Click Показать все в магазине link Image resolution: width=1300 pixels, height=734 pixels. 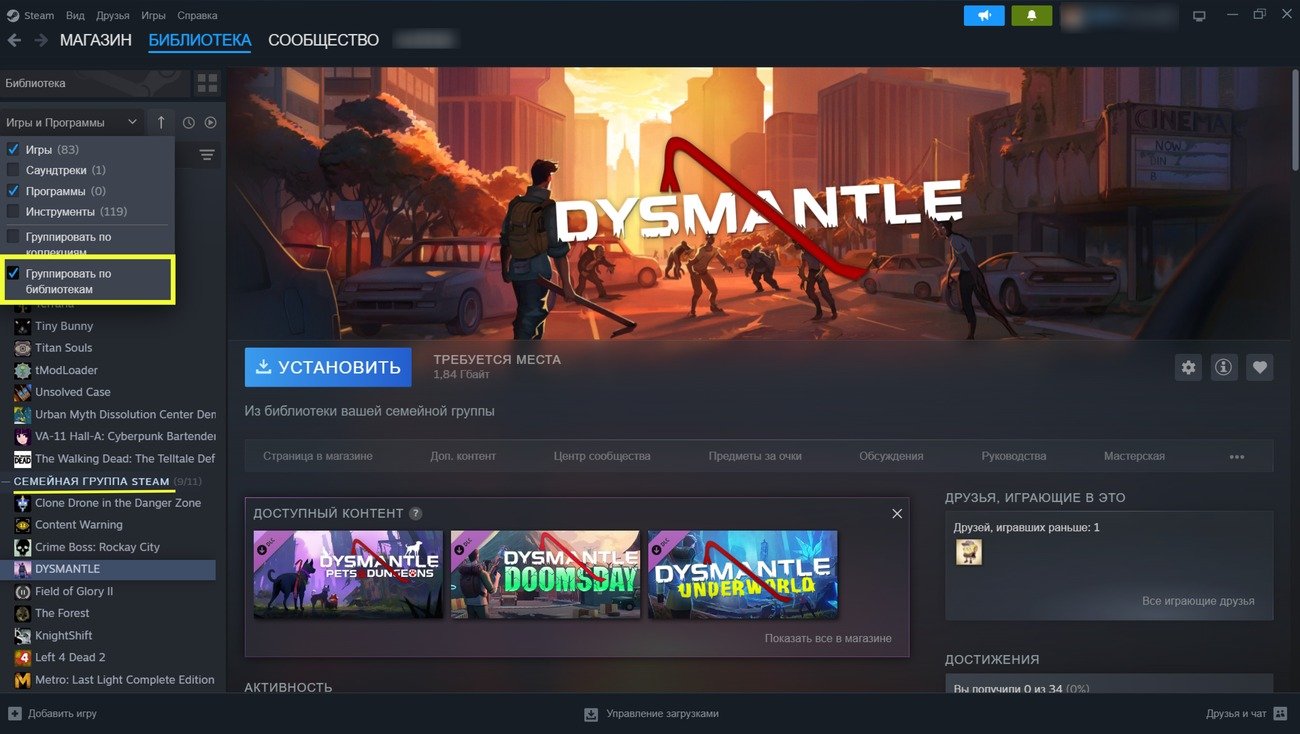pos(828,638)
